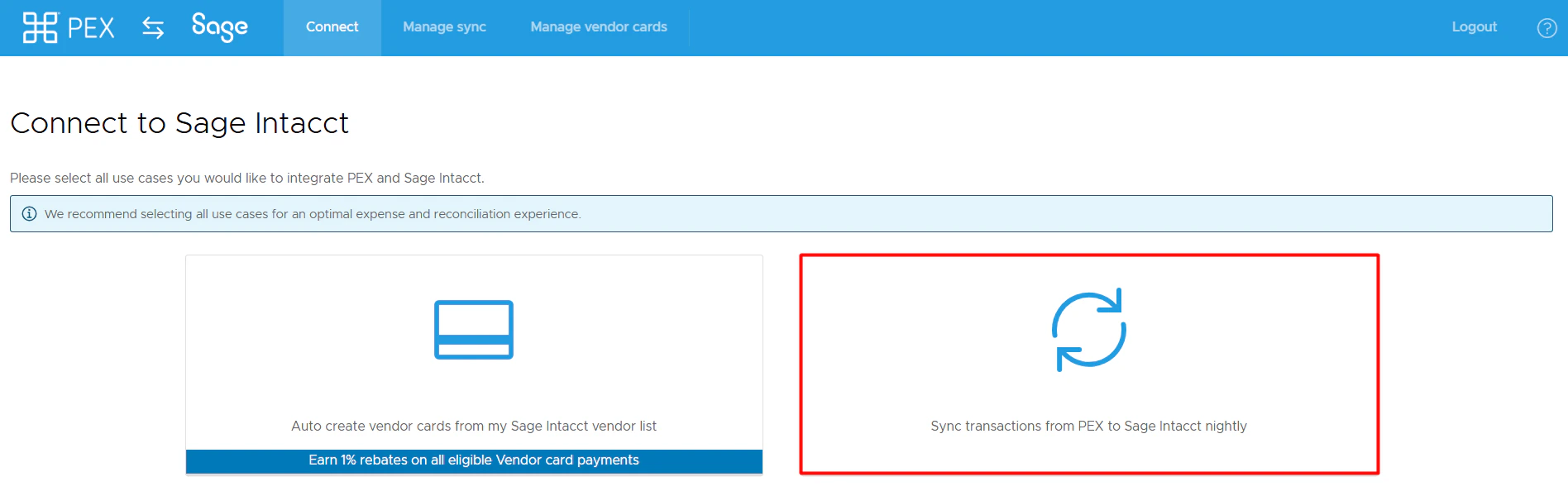Select 'Sync transactions from PEX' use case text
The height and width of the screenshot is (491, 1568).
tap(1088, 426)
